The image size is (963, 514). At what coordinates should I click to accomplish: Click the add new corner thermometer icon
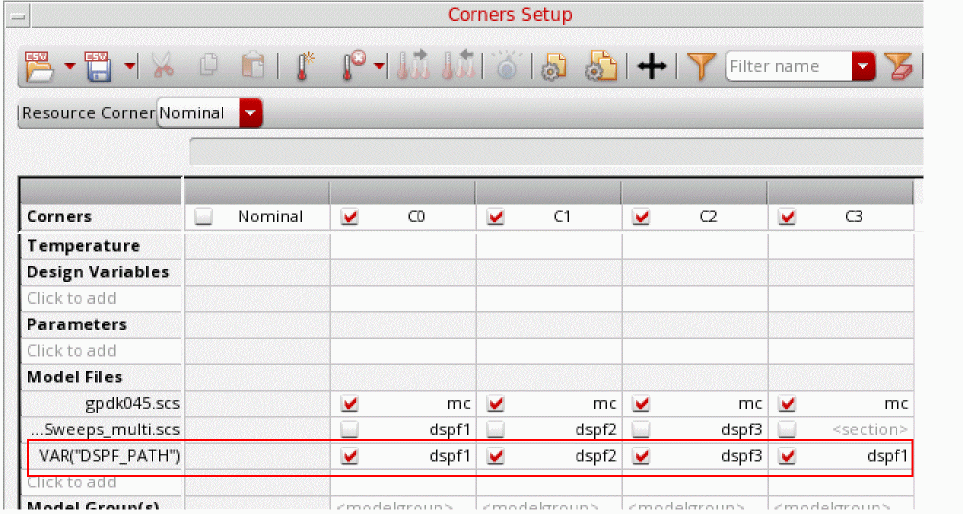coord(303,66)
